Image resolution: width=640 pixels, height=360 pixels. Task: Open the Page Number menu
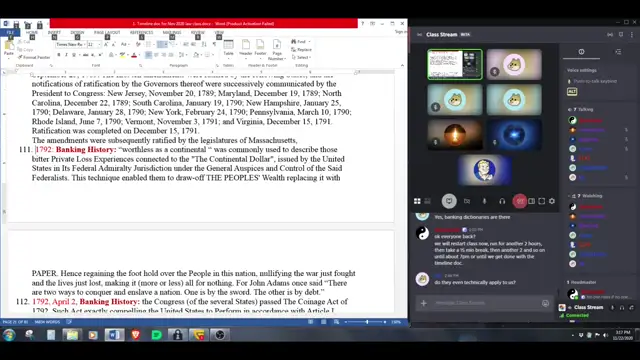[277, 49]
